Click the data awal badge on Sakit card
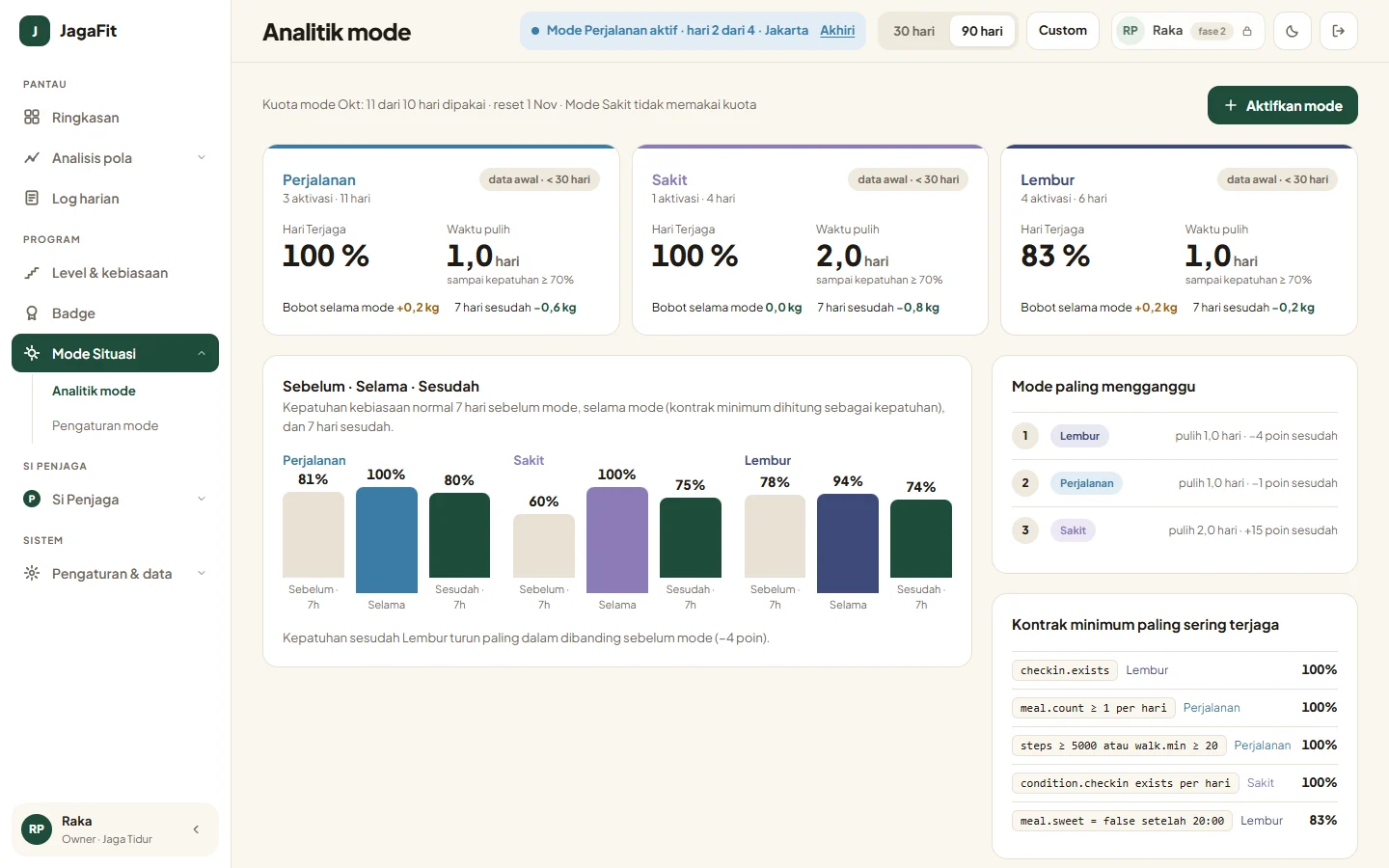The image size is (1389, 868). point(909,179)
